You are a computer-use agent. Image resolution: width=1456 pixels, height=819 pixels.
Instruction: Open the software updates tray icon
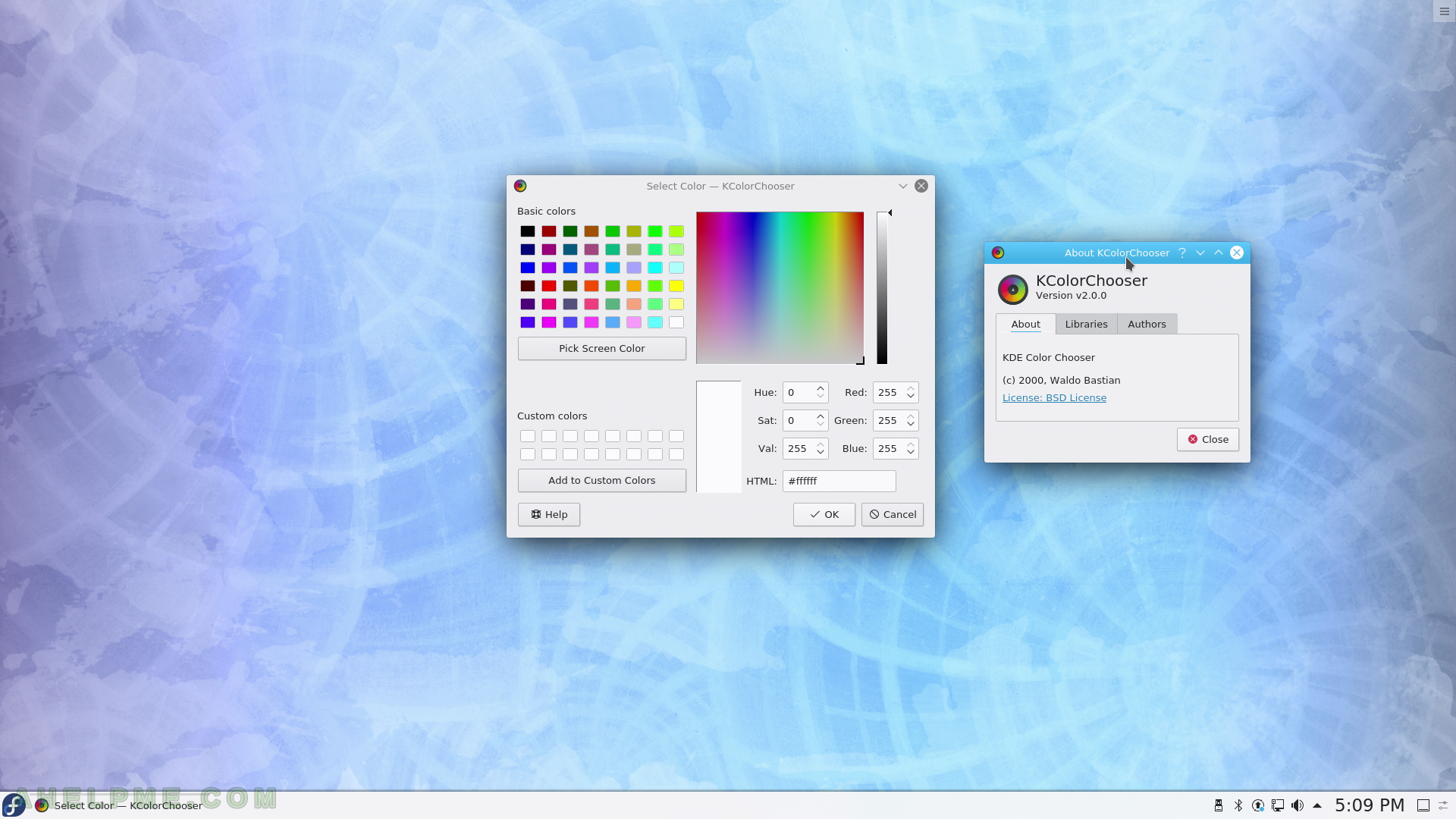tap(1258, 805)
